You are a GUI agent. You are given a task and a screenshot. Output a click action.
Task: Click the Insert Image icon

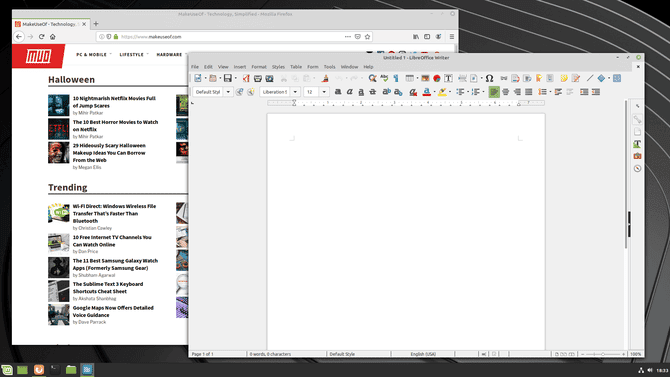pos(425,78)
